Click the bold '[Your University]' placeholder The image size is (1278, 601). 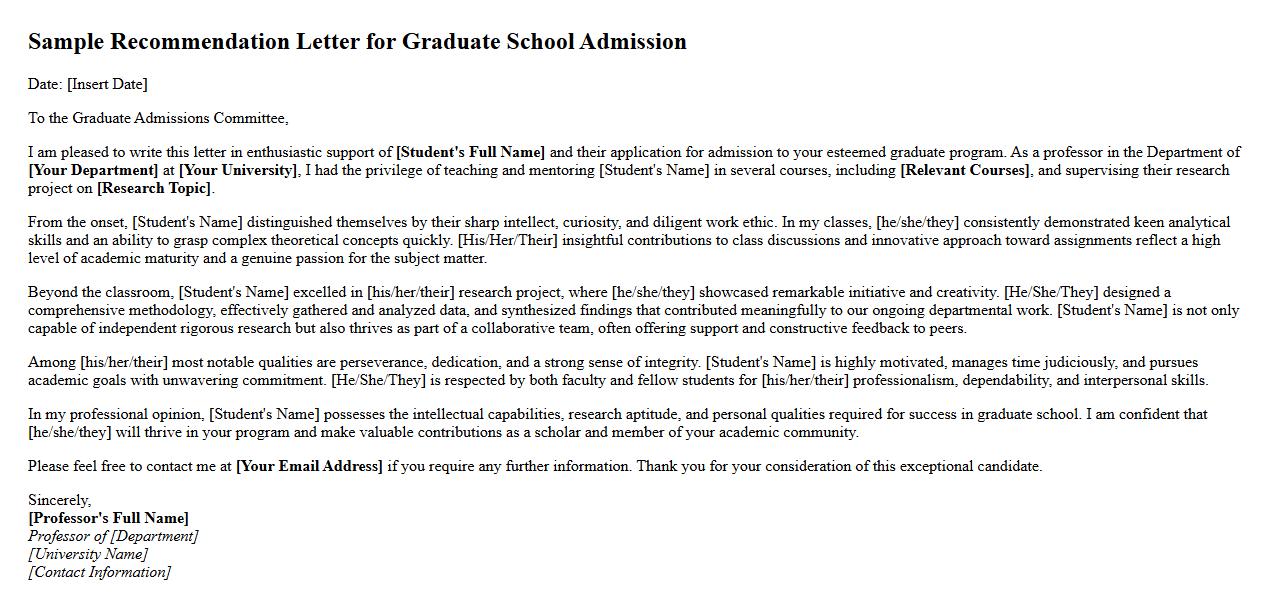click(238, 170)
